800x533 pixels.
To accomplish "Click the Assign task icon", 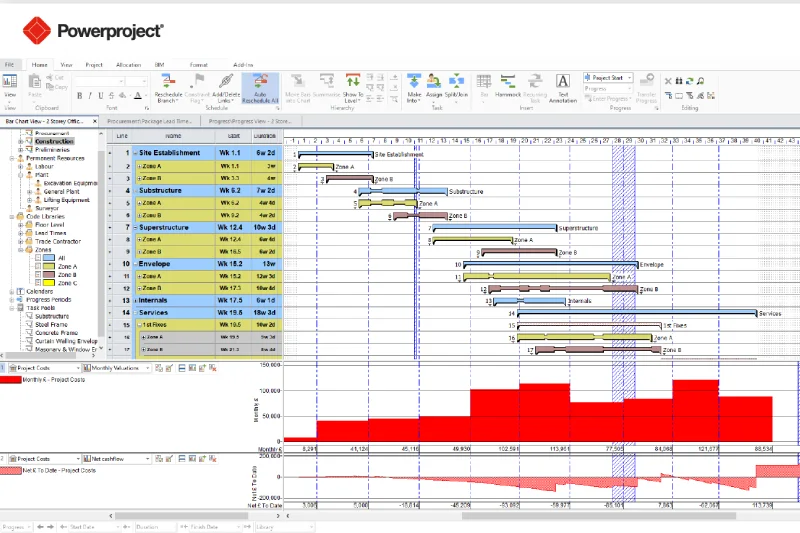I will point(434,81).
